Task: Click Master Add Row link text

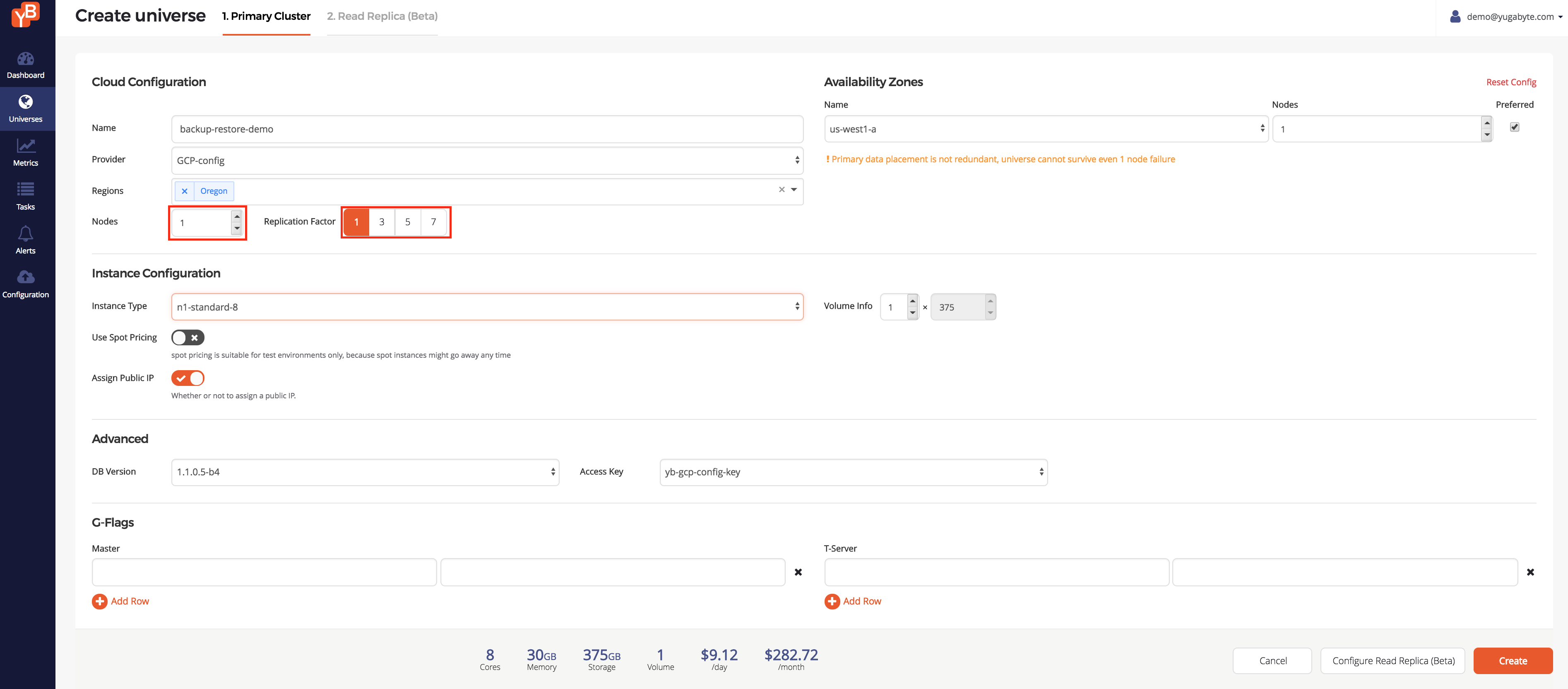Action: point(130,601)
